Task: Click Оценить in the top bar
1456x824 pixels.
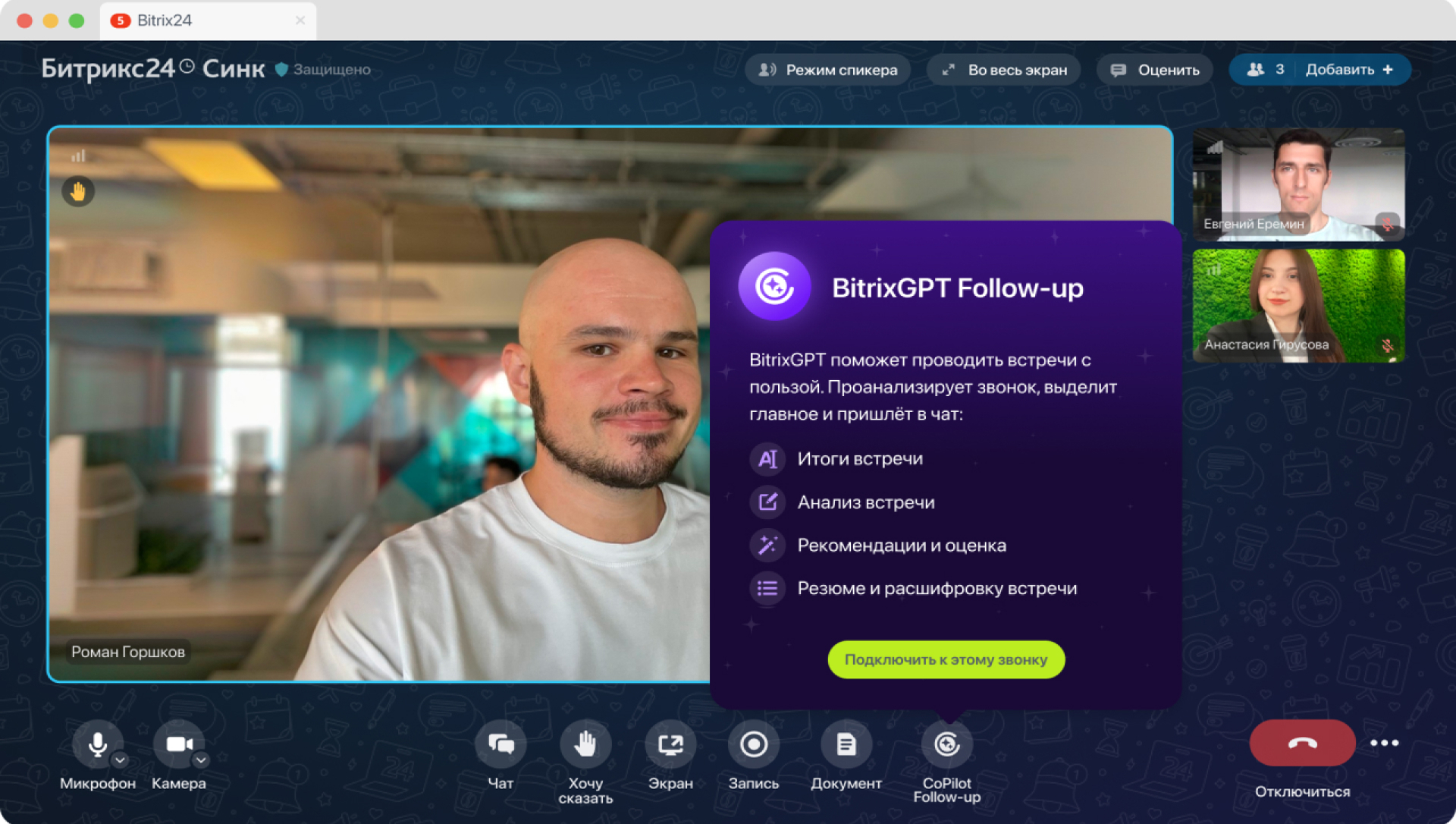Action: point(1154,70)
